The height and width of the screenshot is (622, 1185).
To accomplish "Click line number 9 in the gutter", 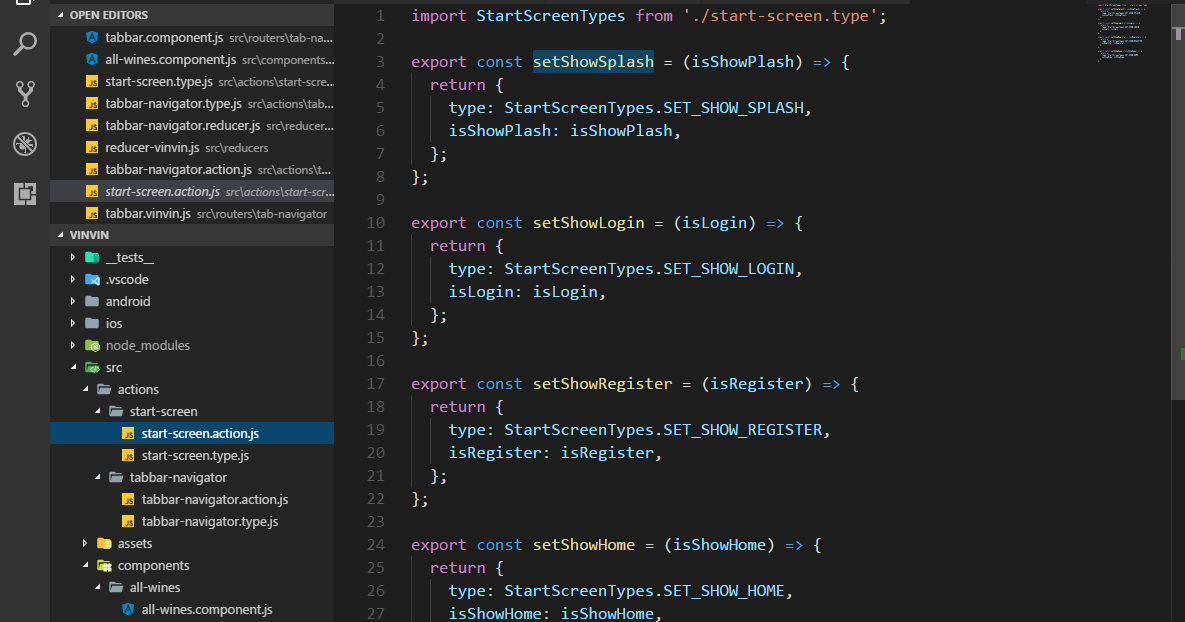I will [x=380, y=200].
